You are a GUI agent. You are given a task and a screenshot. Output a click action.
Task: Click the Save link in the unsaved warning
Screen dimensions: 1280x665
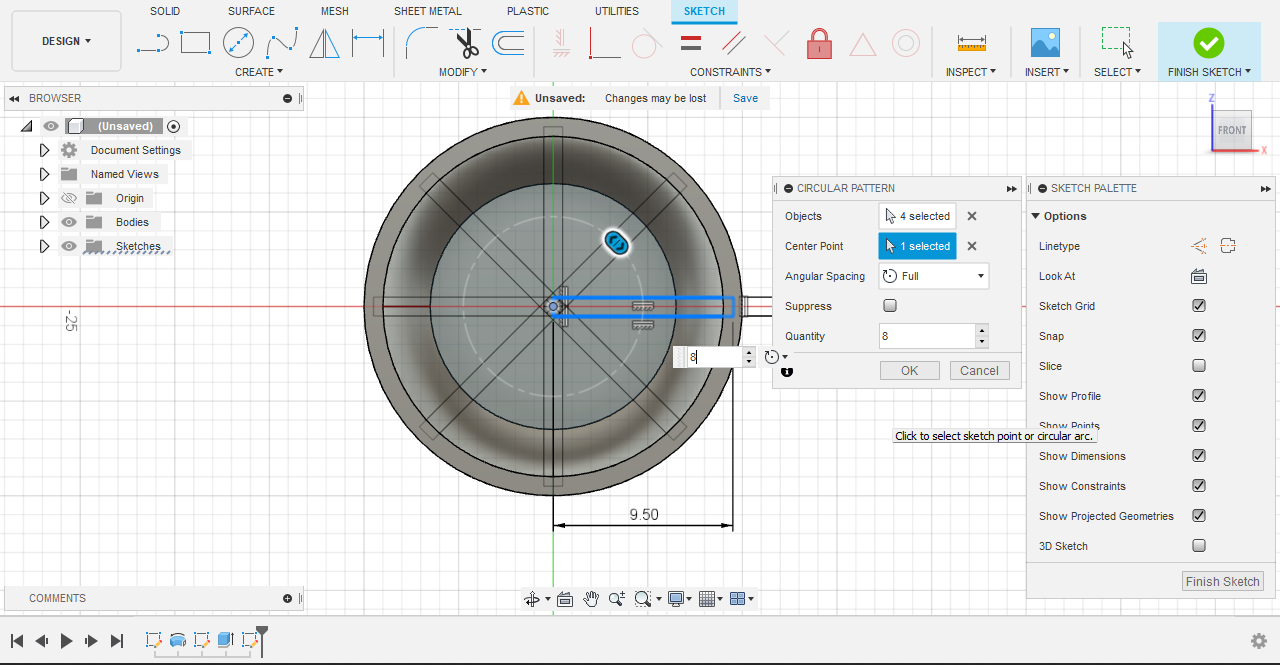click(745, 98)
